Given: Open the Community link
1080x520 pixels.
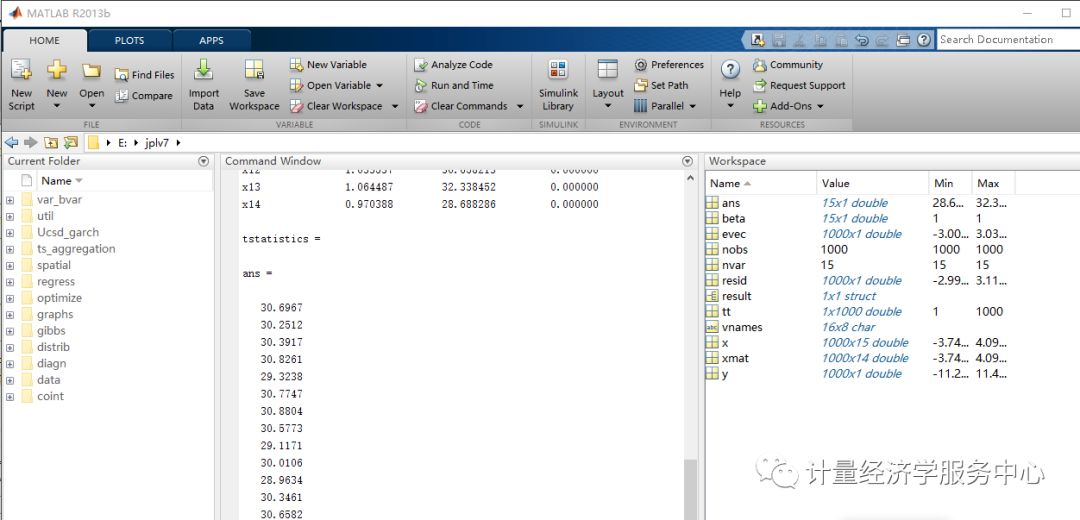Looking at the screenshot, I should click(788, 65).
